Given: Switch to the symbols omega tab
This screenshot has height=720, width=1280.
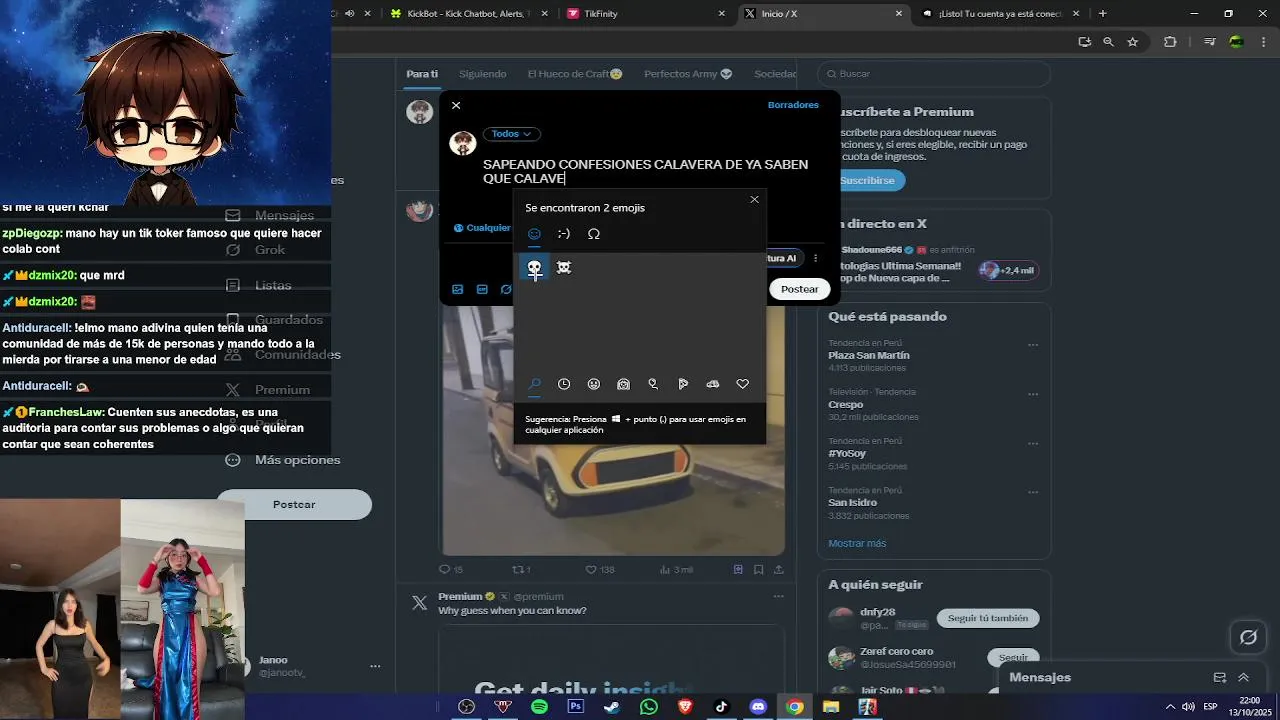Looking at the screenshot, I should coord(594,234).
